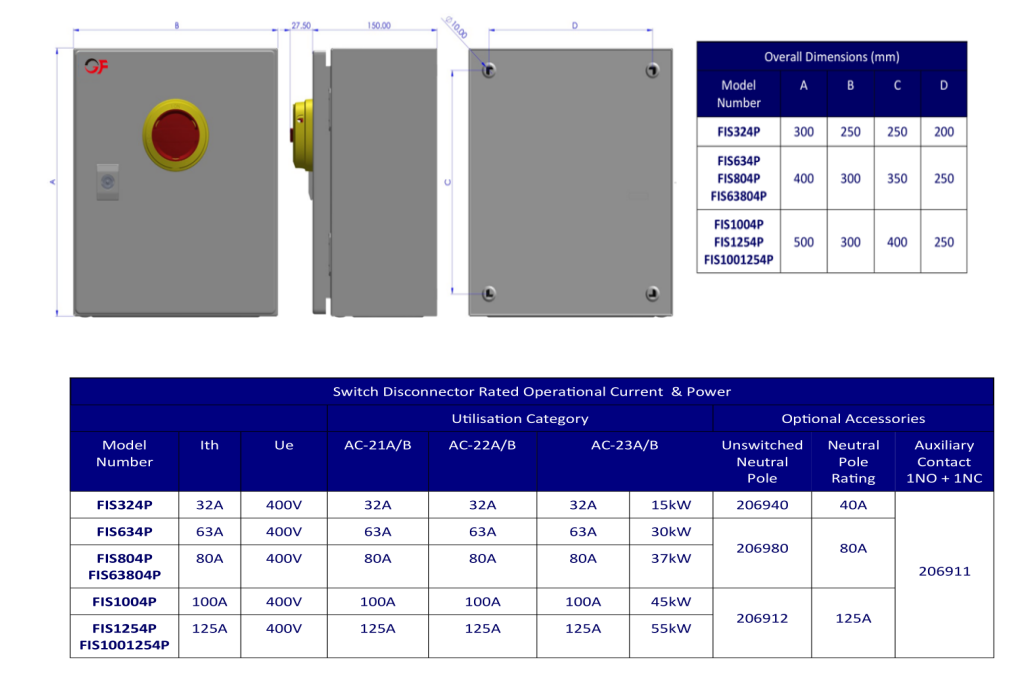This screenshot has width=1026, height=673.
Task: Select the Optional Accessories column header
Action: point(853,419)
